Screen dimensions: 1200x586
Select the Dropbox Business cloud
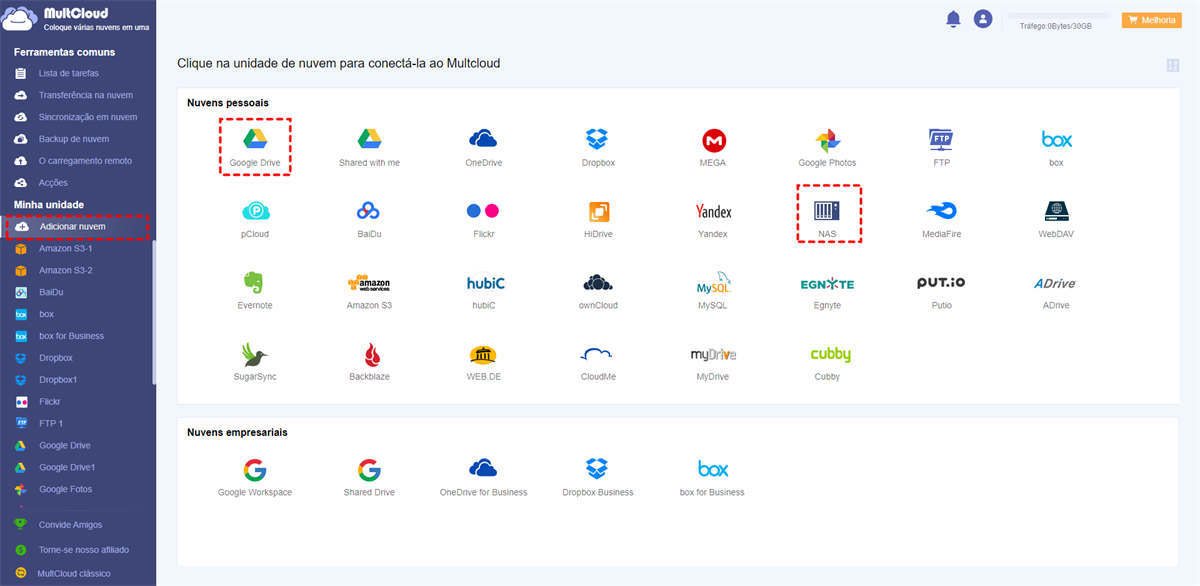598,469
